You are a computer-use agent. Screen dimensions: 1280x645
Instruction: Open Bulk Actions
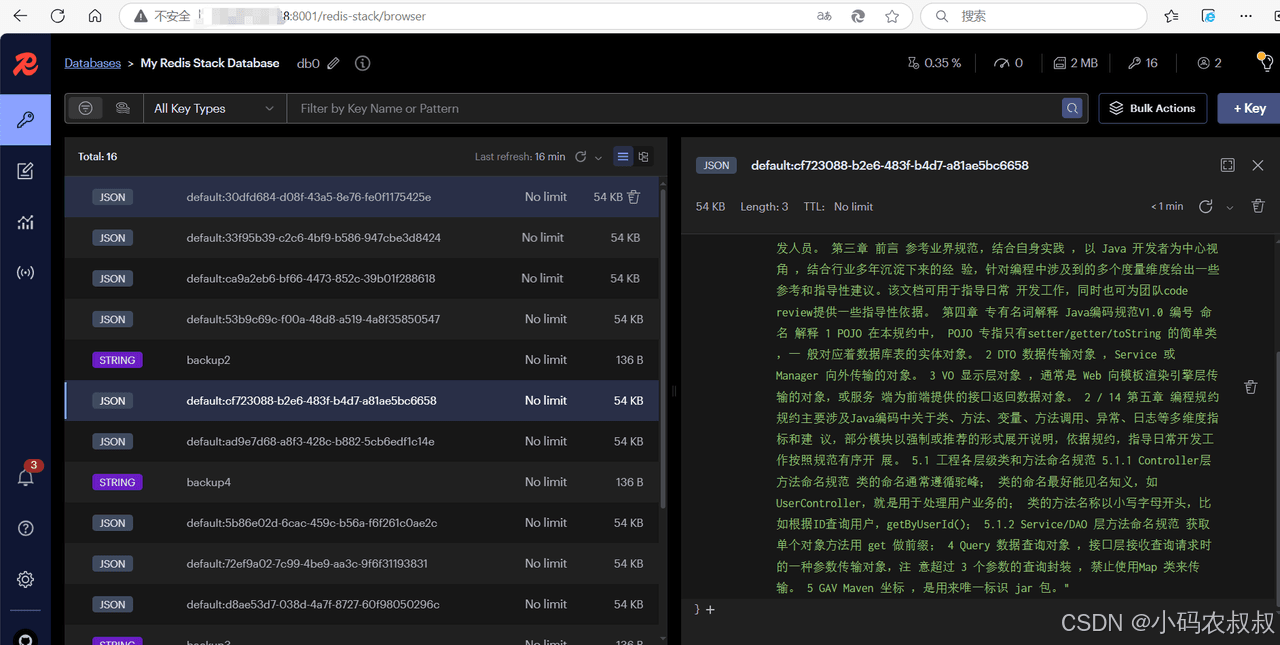[1153, 108]
